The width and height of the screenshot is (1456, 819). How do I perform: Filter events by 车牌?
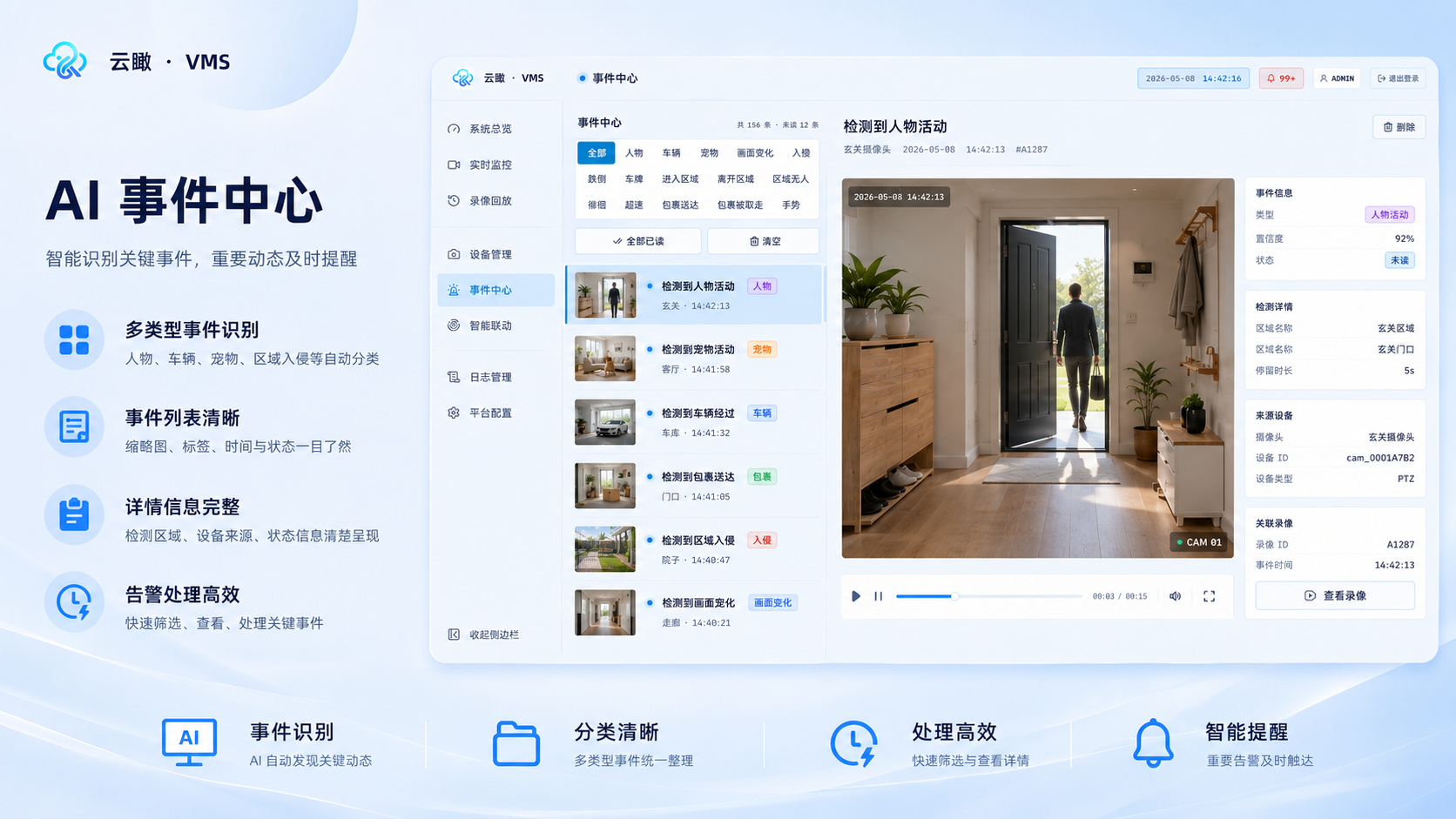[x=634, y=178]
